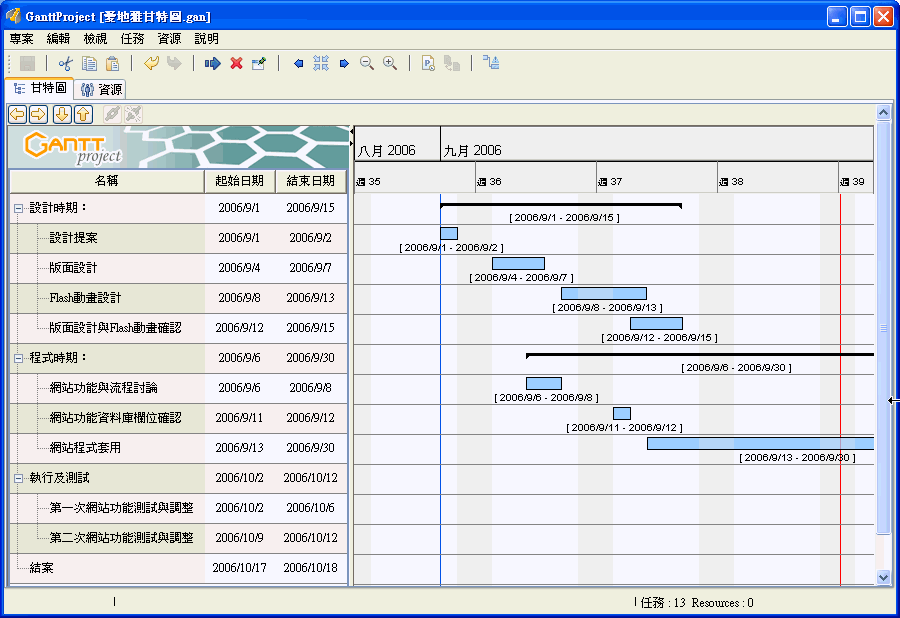
Task: Select the 第一次網站功能測試與調整 task
Action: click(179, 508)
